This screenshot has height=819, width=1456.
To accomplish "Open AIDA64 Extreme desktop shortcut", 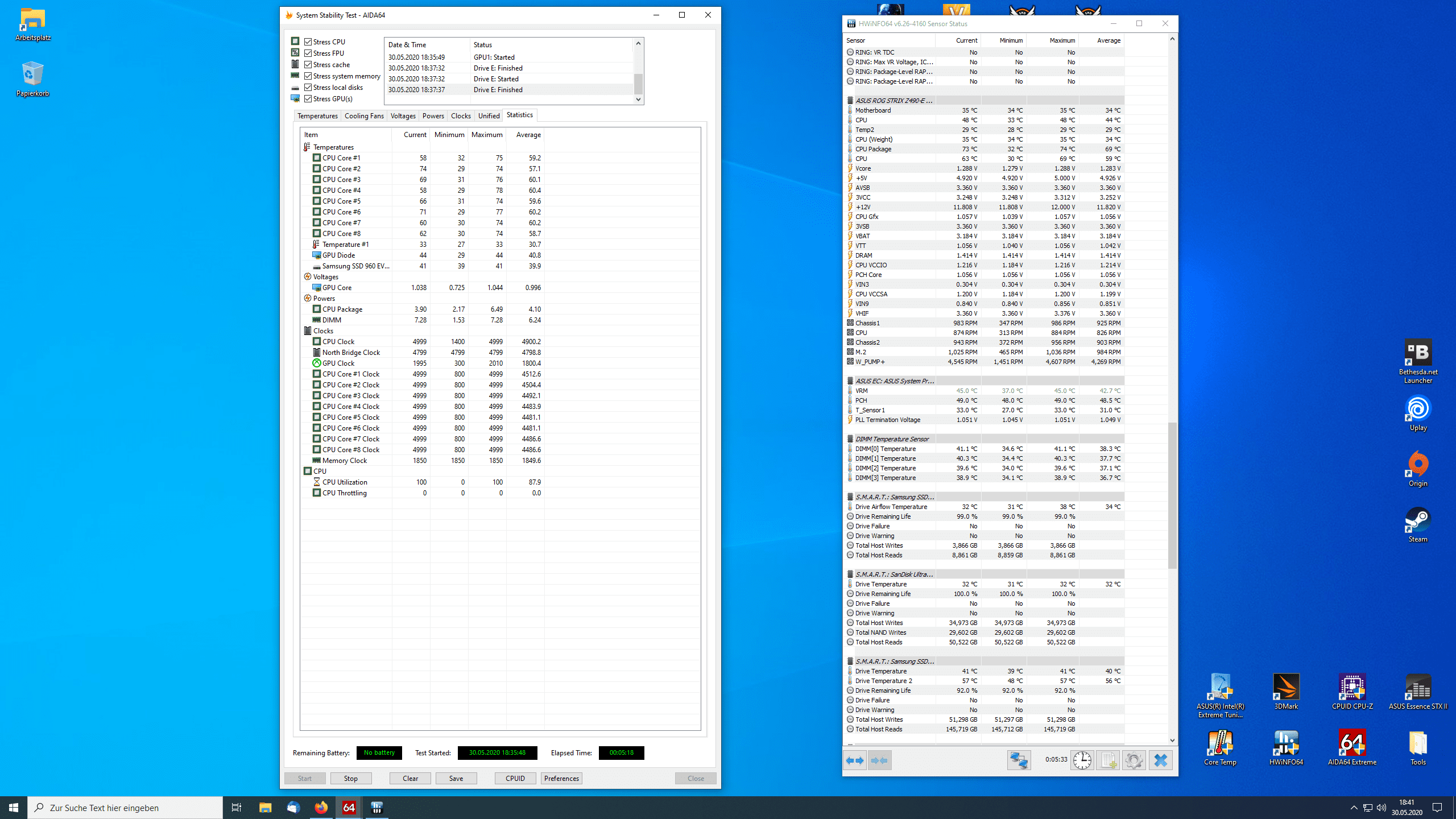I will pyautogui.click(x=1352, y=748).
